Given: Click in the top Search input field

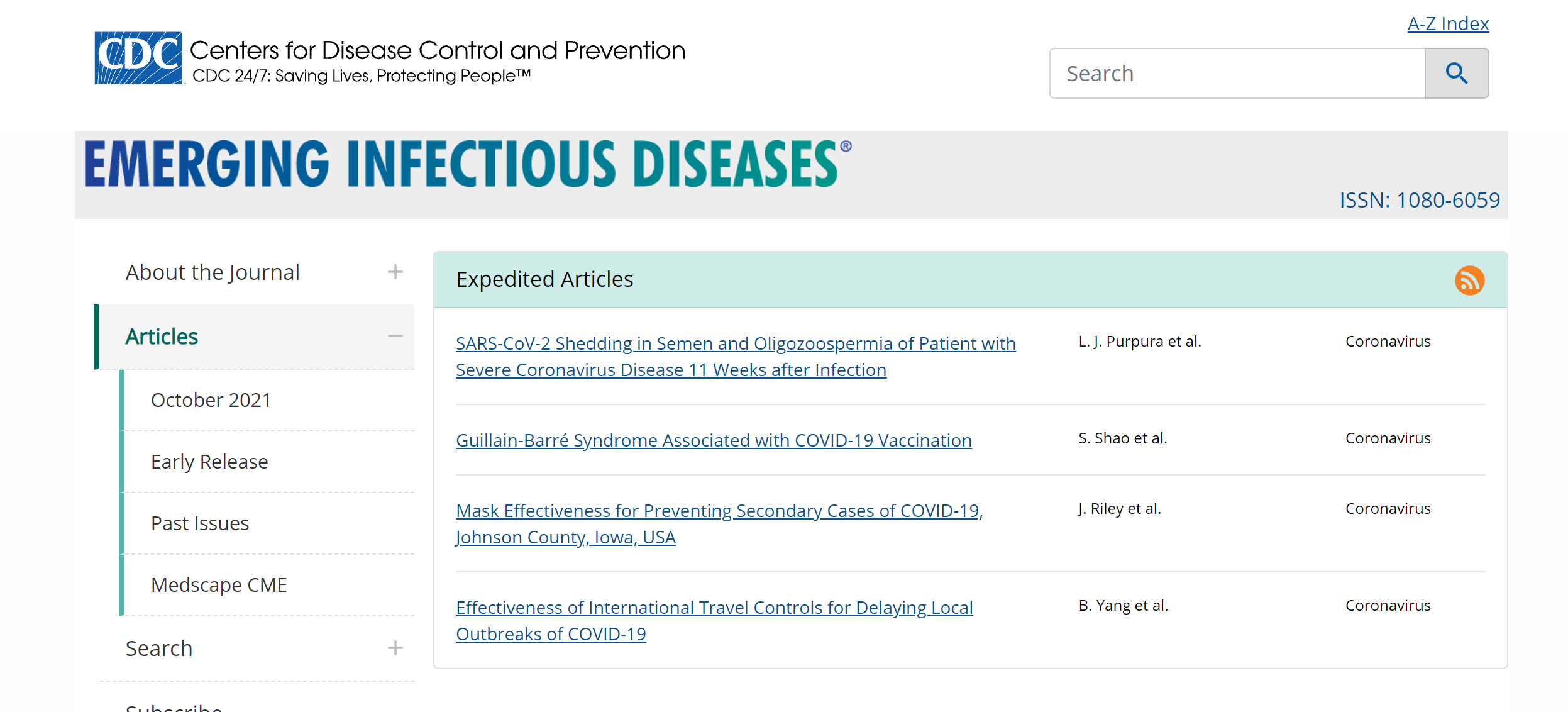Looking at the screenshot, I should pos(1237,73).
